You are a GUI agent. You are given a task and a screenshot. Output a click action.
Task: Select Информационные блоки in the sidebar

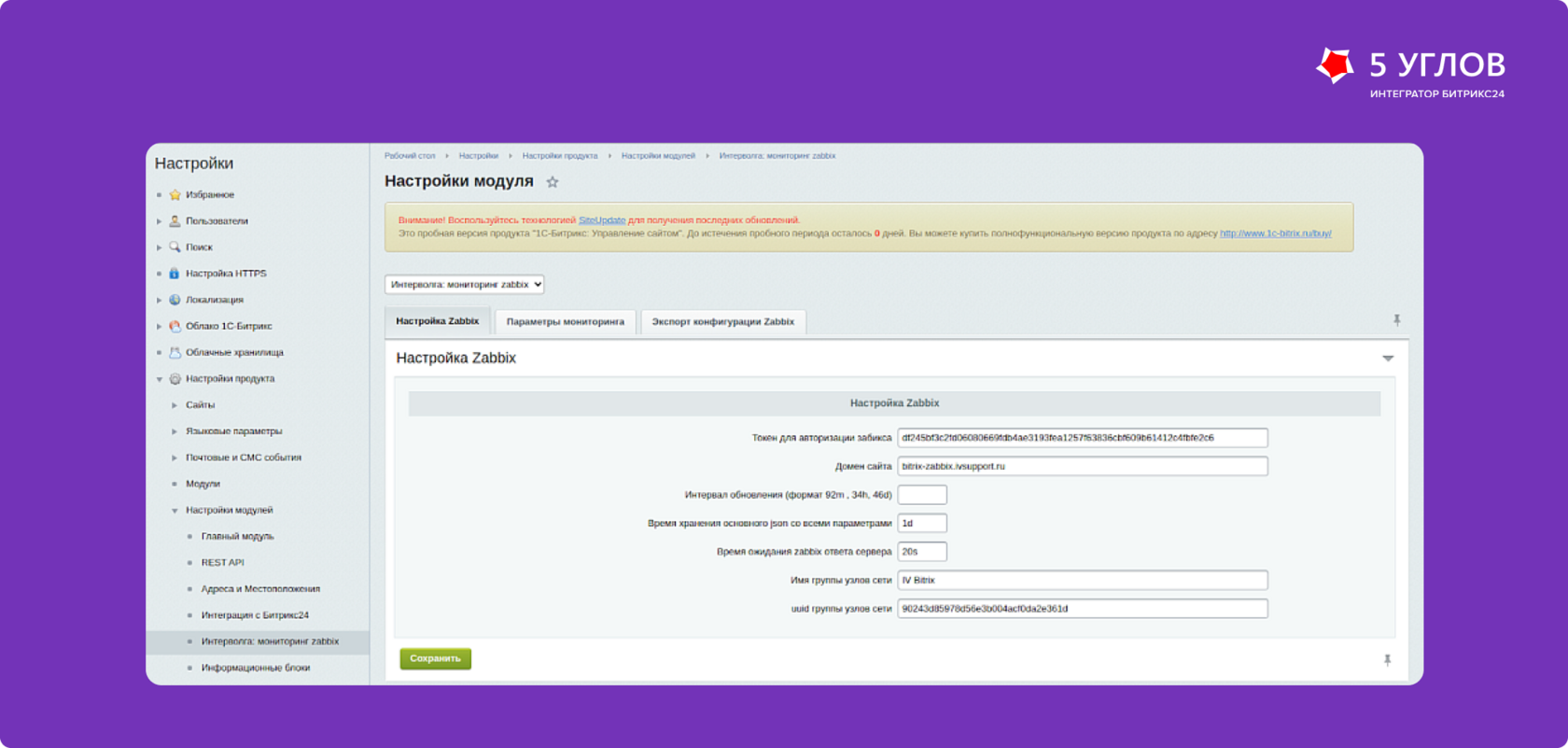point(256,668)
